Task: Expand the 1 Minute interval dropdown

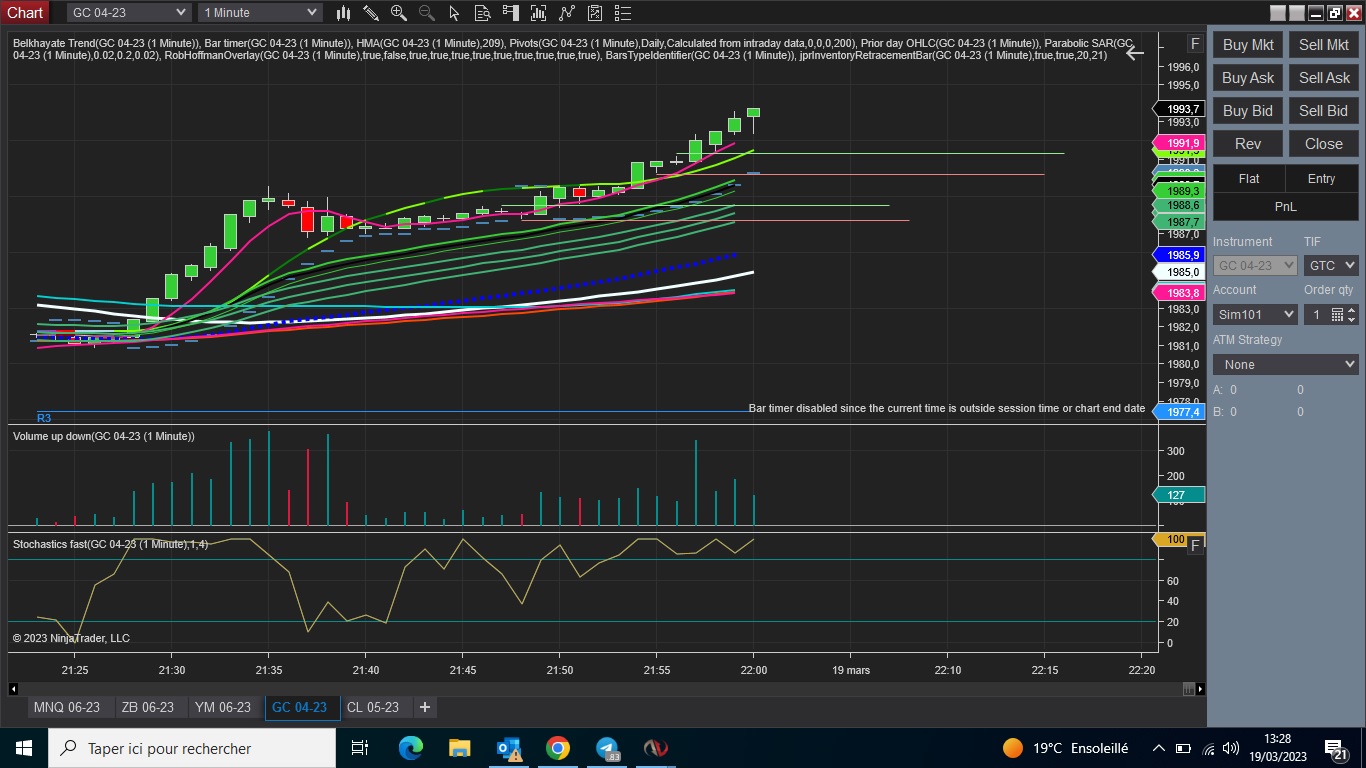Action: pos(260,12)
